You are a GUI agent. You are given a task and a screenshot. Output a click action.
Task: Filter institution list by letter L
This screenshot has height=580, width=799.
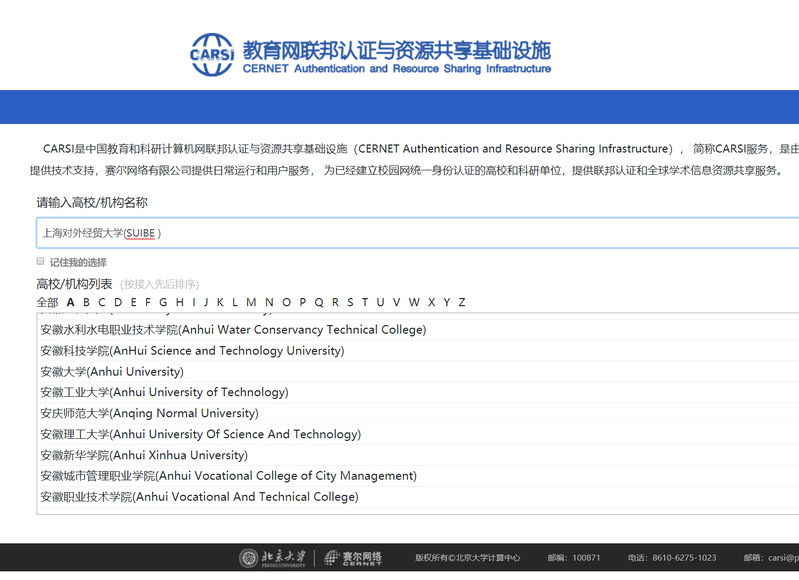click(235, 302)
